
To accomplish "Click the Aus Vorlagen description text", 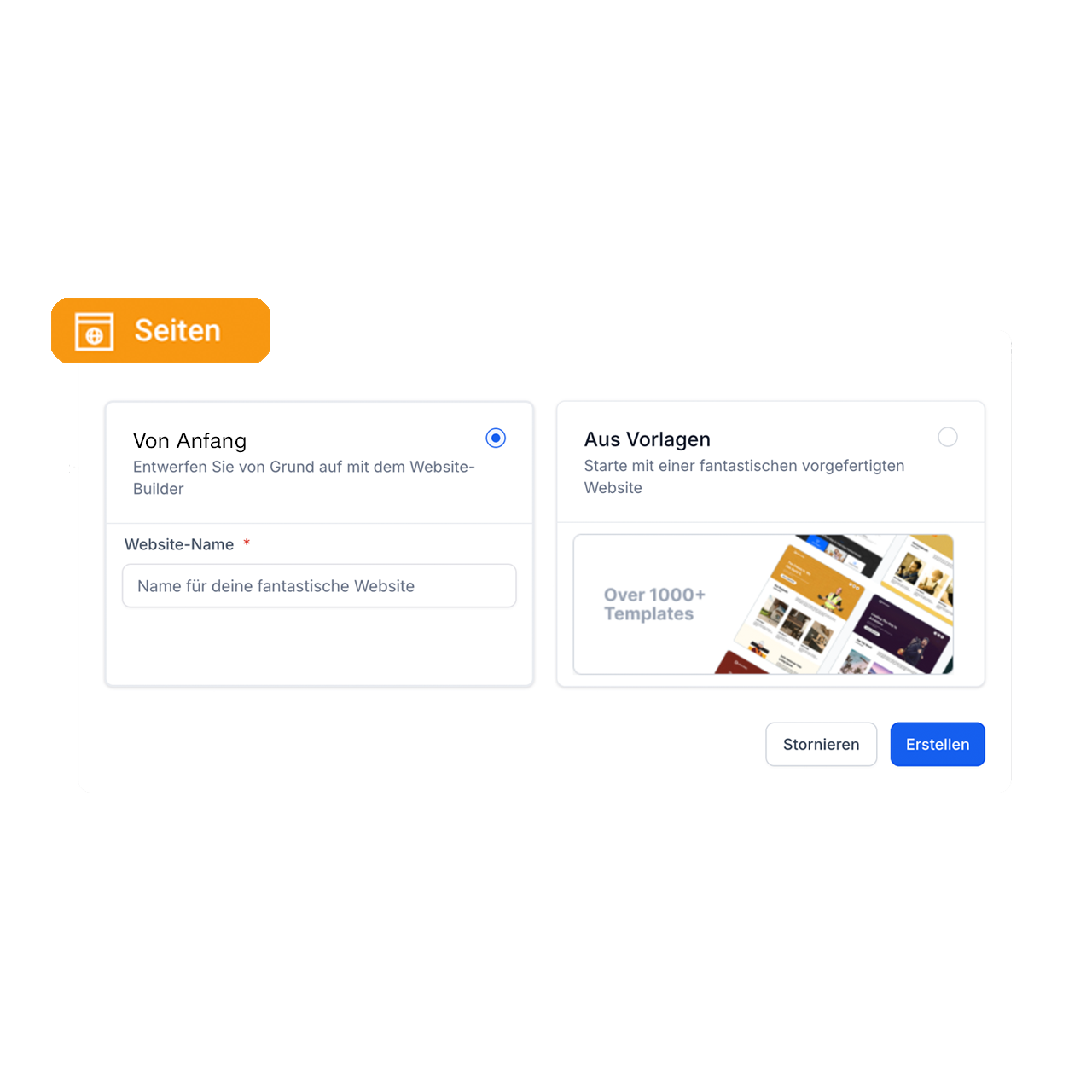I will click(x=744, y=477).
